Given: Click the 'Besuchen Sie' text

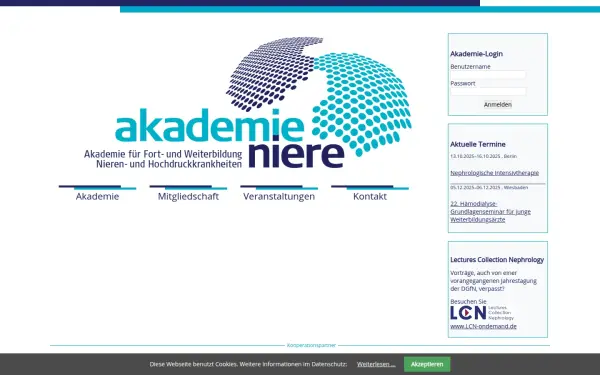Looking at the screenshot, I should click(x=468, y=302).
